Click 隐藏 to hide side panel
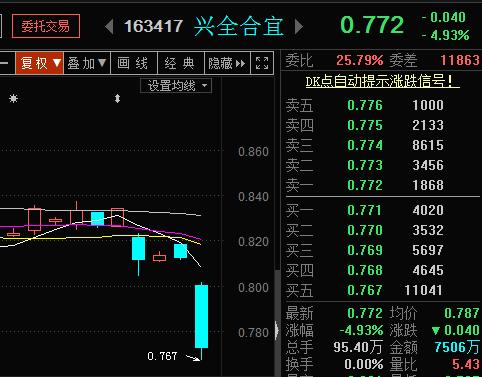The height and width of the screenshot is (377, 482). pos(227,63)
